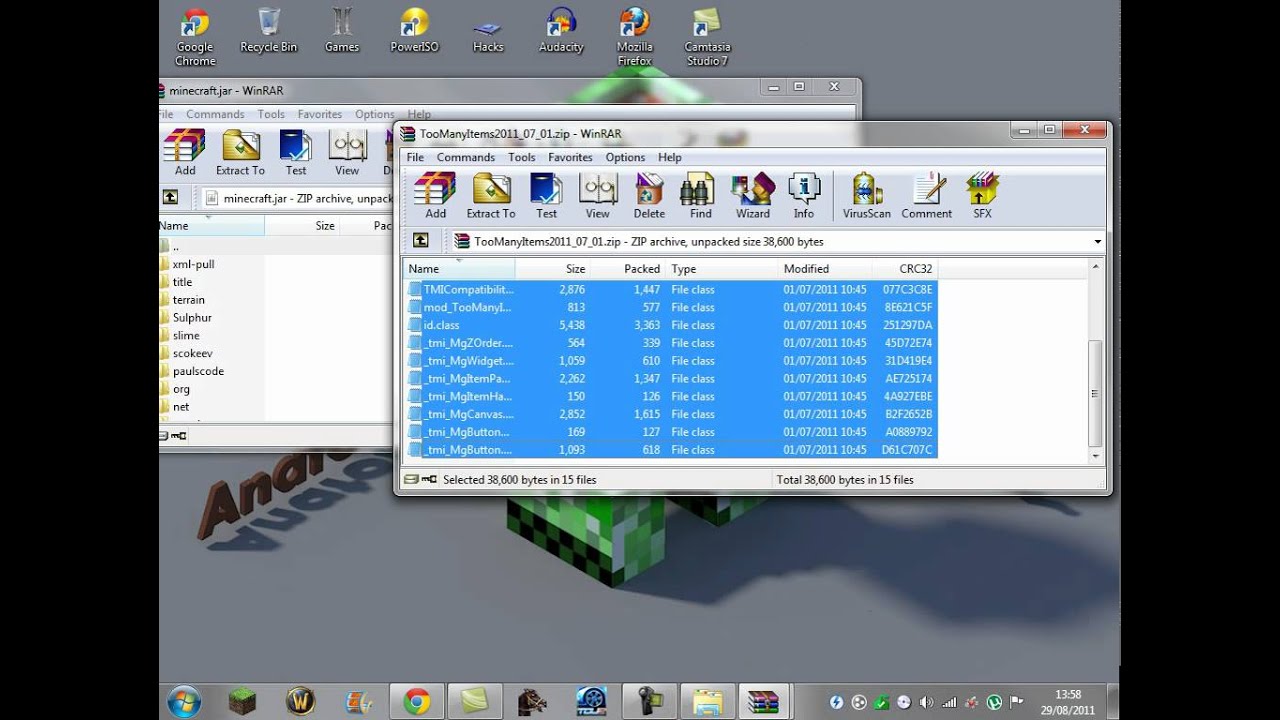Select the paulscode folder in minecraft.jar
This screenshot has height=720, width=1280.
point(198,371)
